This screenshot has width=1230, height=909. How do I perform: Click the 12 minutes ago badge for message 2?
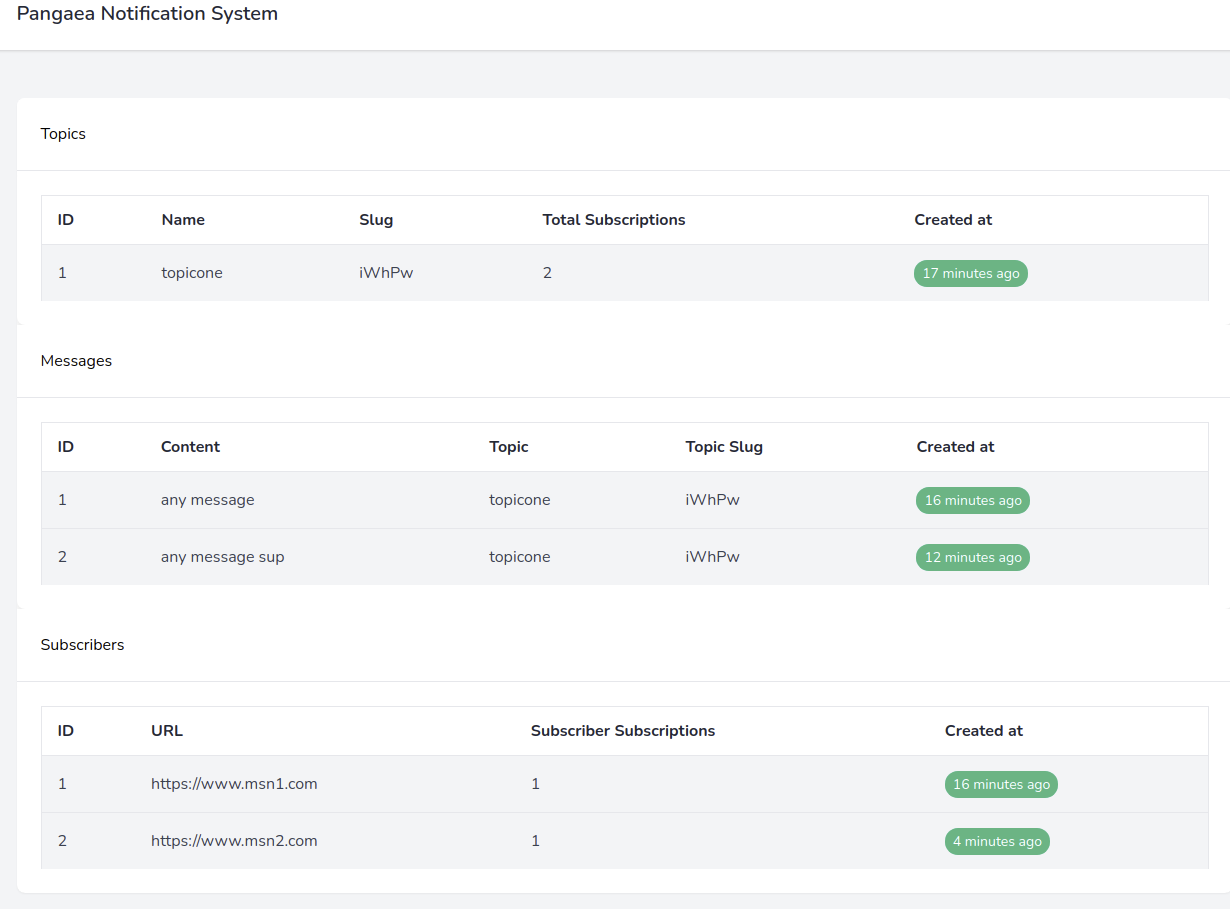pos(972,557)
